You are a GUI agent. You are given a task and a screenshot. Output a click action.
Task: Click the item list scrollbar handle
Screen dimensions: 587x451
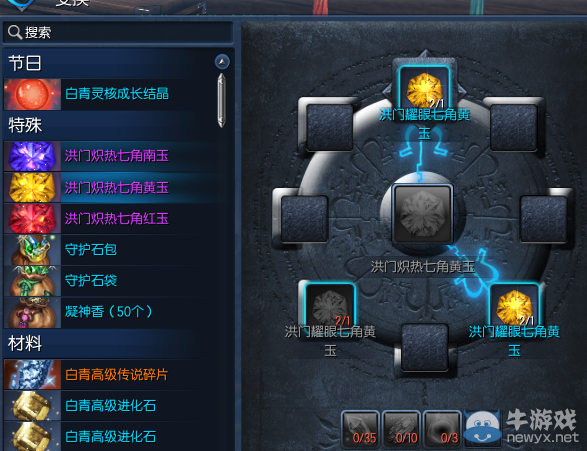pyautogui.click(x=221, y=100)
